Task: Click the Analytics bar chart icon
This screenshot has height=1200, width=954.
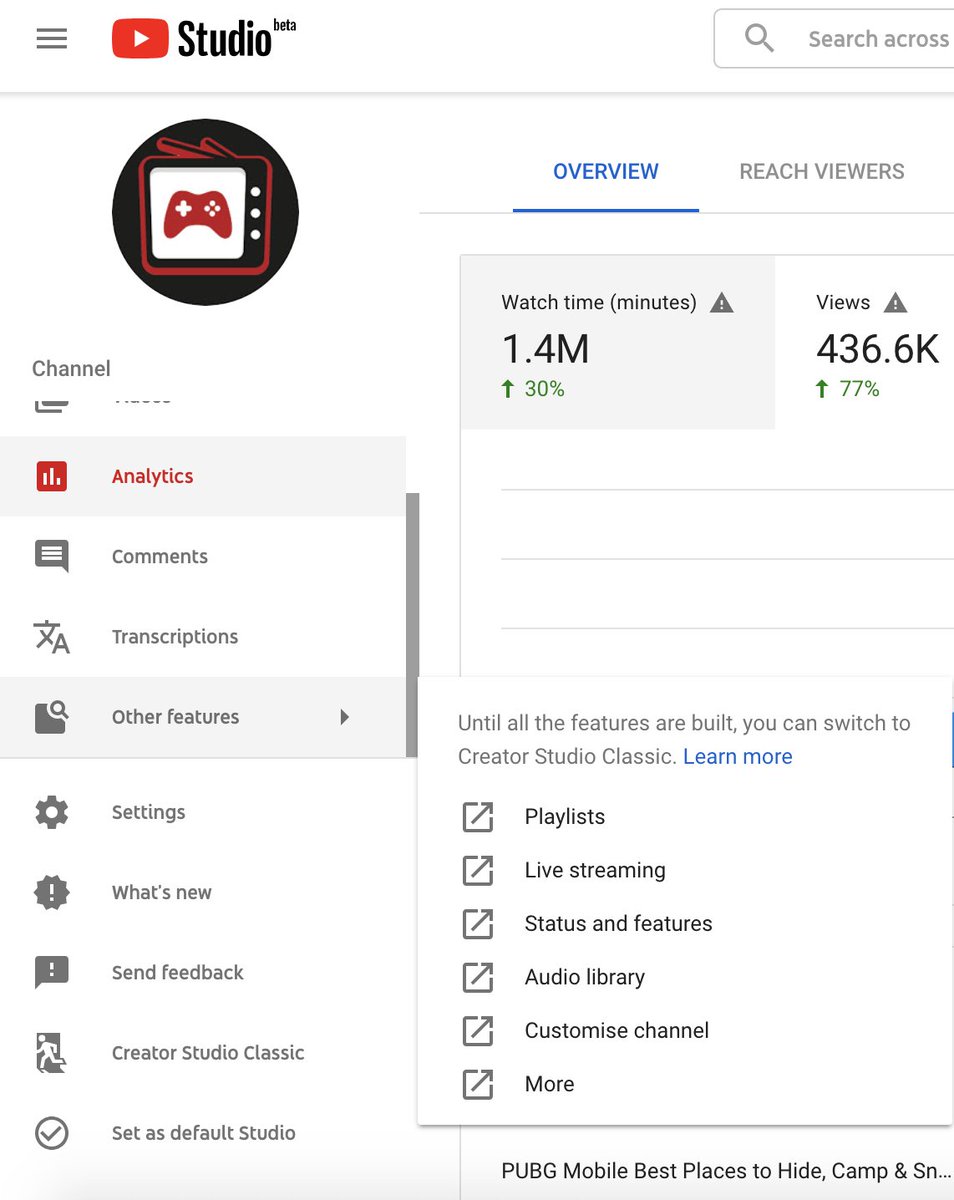Action: click(52, 476)
